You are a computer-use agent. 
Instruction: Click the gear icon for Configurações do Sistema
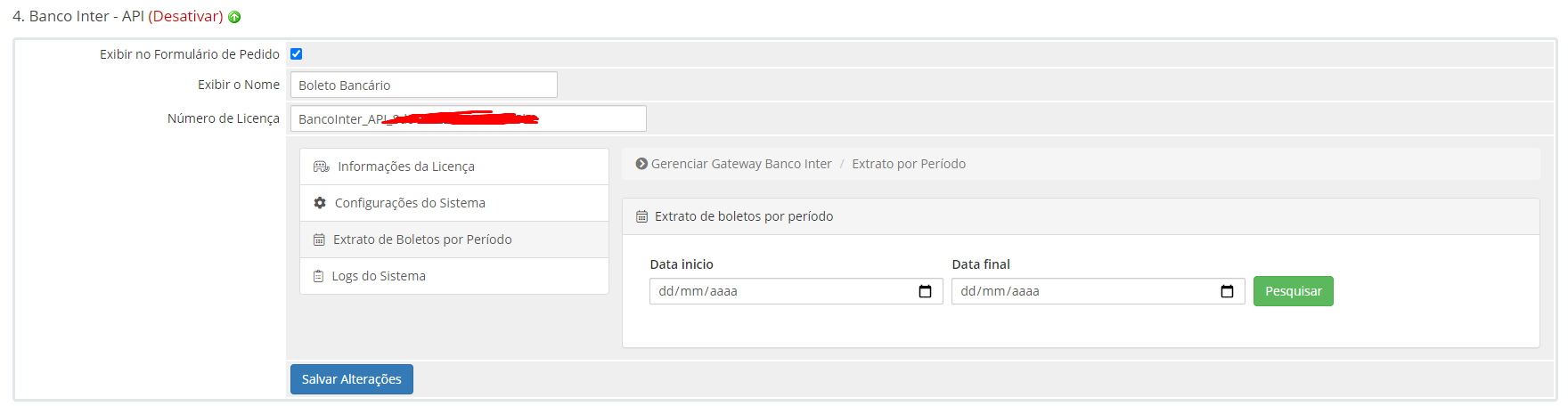[x=320, y=203]
